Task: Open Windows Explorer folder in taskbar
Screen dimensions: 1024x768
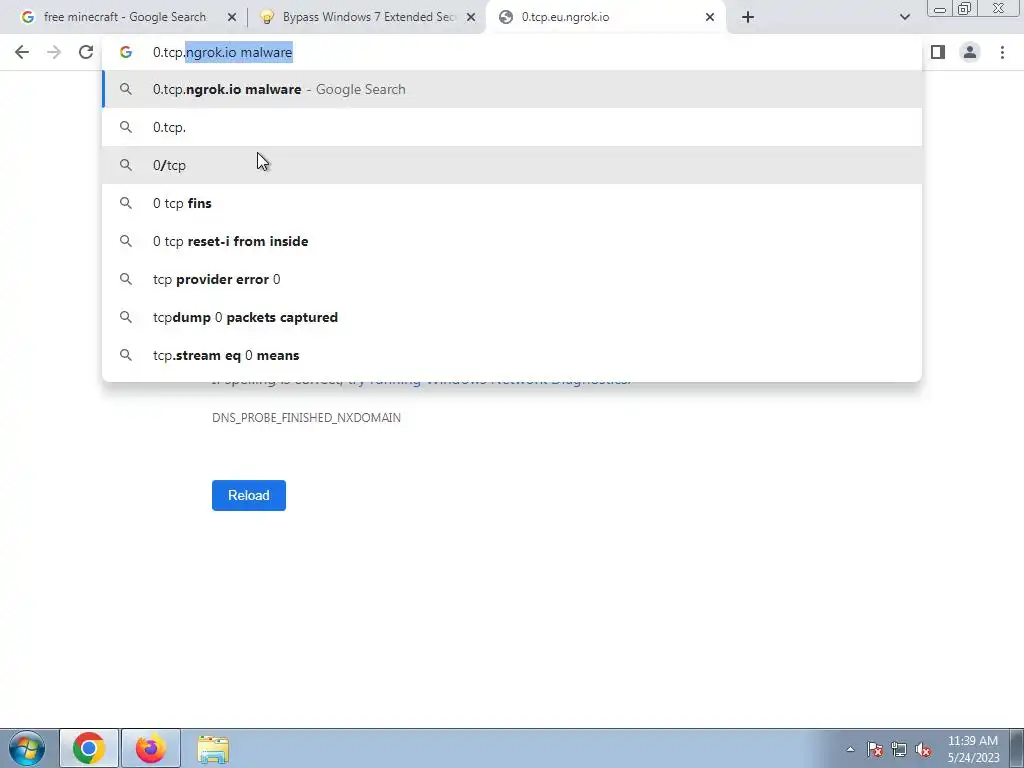Action: point(213,748)
